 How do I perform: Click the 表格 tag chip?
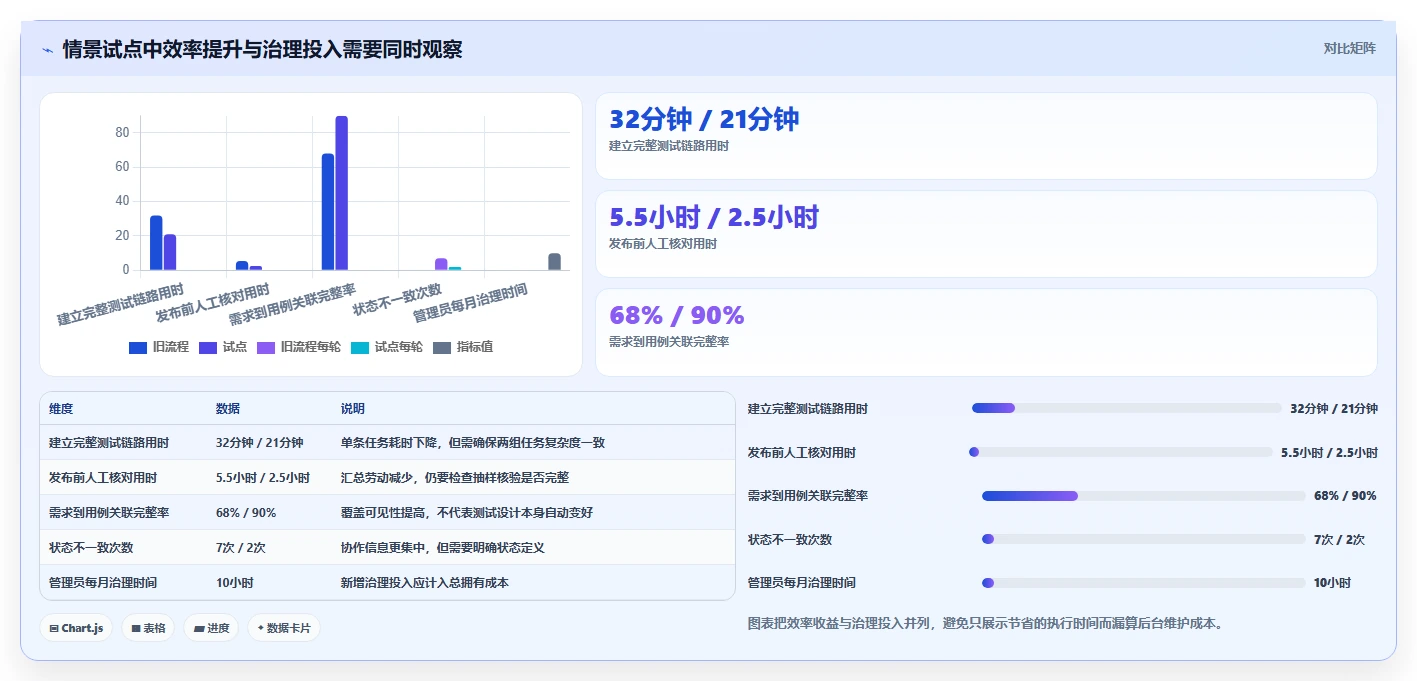tap(148, 628)
